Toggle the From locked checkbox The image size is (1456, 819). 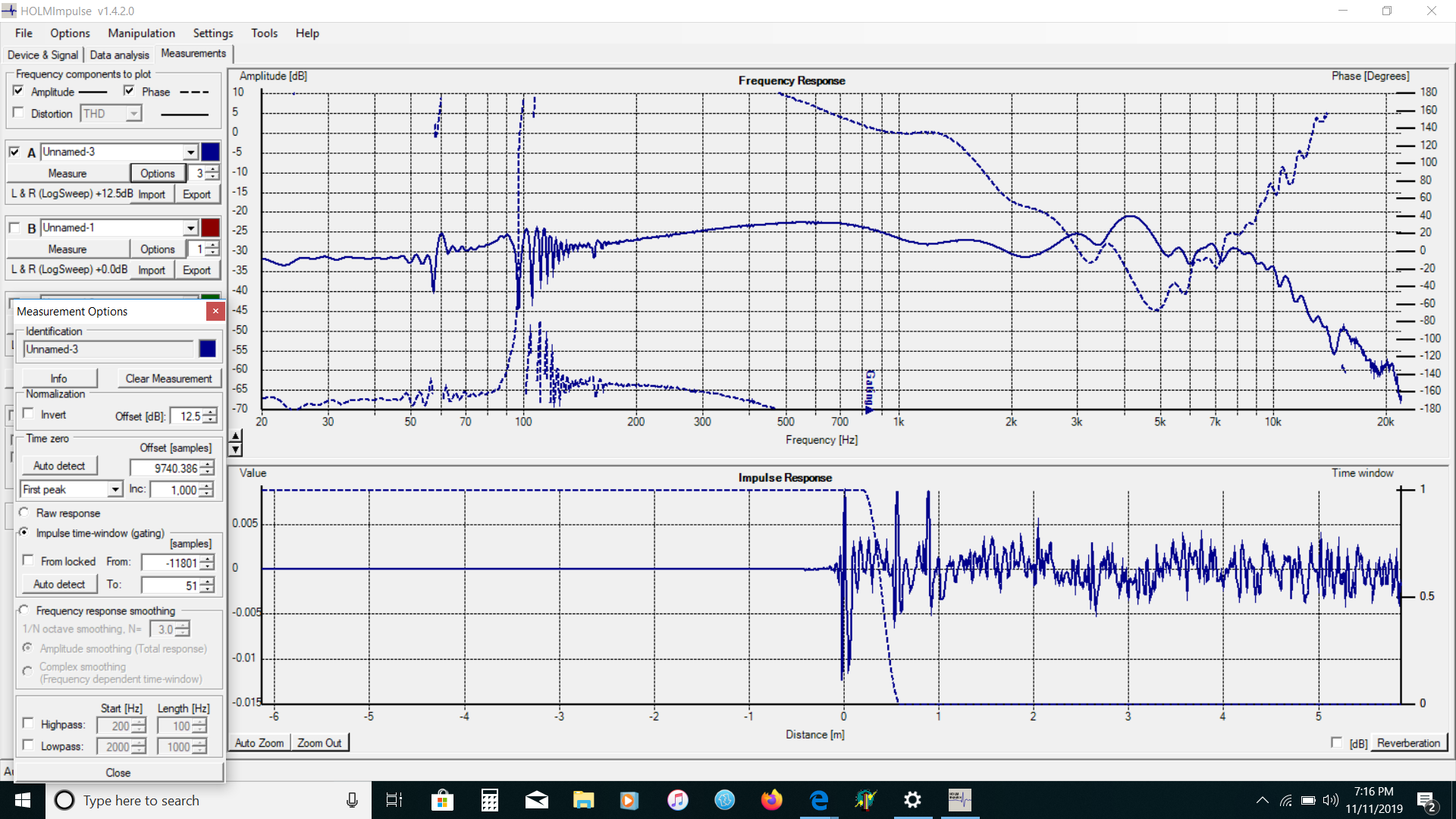[x=28, y=560]
